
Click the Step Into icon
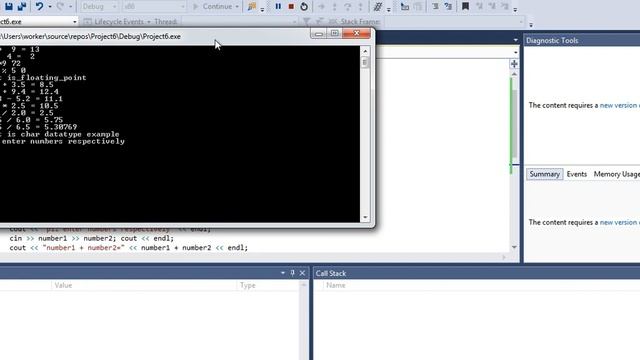coord(334,6)
